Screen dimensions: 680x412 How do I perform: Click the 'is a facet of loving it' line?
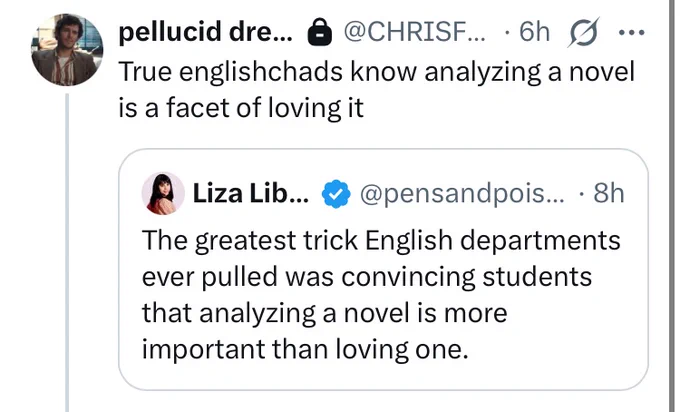tap(241, 108)
